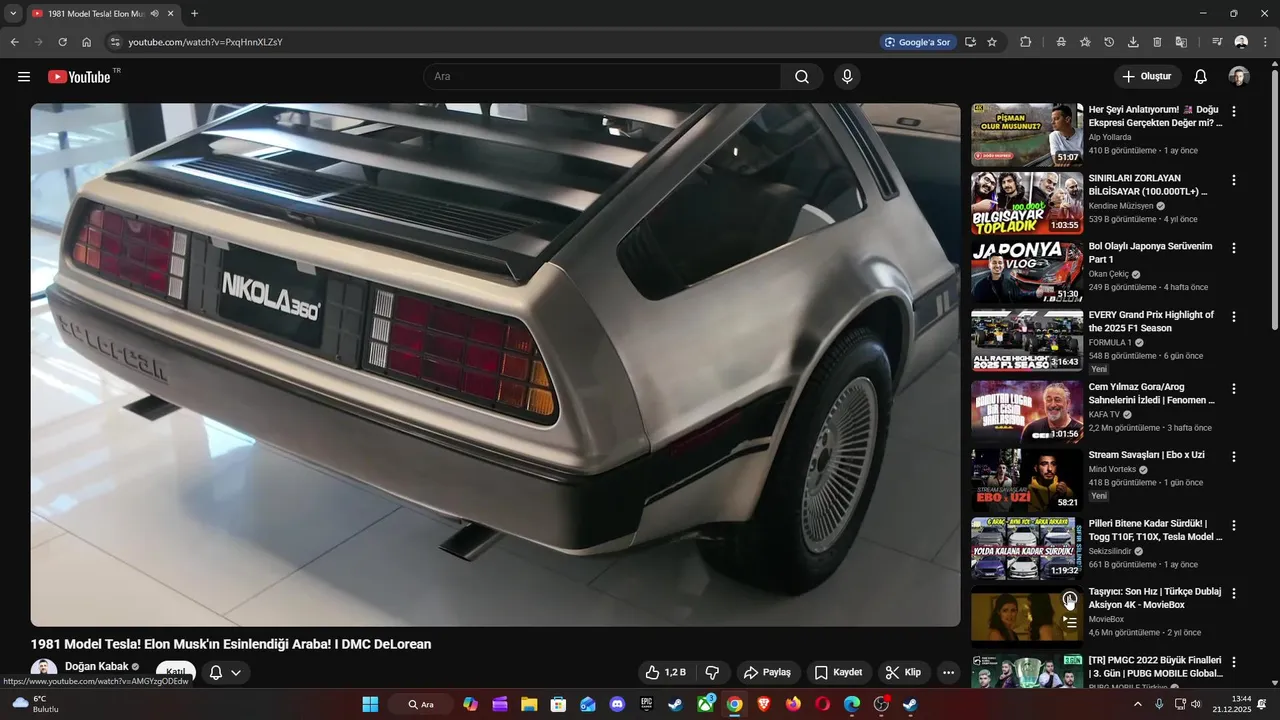
Task: Open Discord from the taskbar
Action: click(617, 704)
